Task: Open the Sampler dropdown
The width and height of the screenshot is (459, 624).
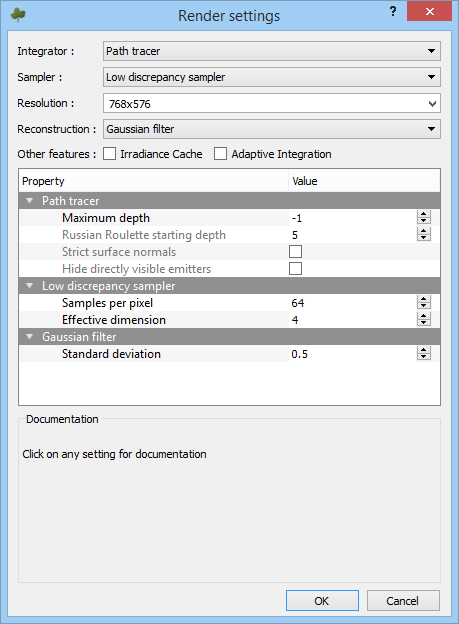Action: 271,77
